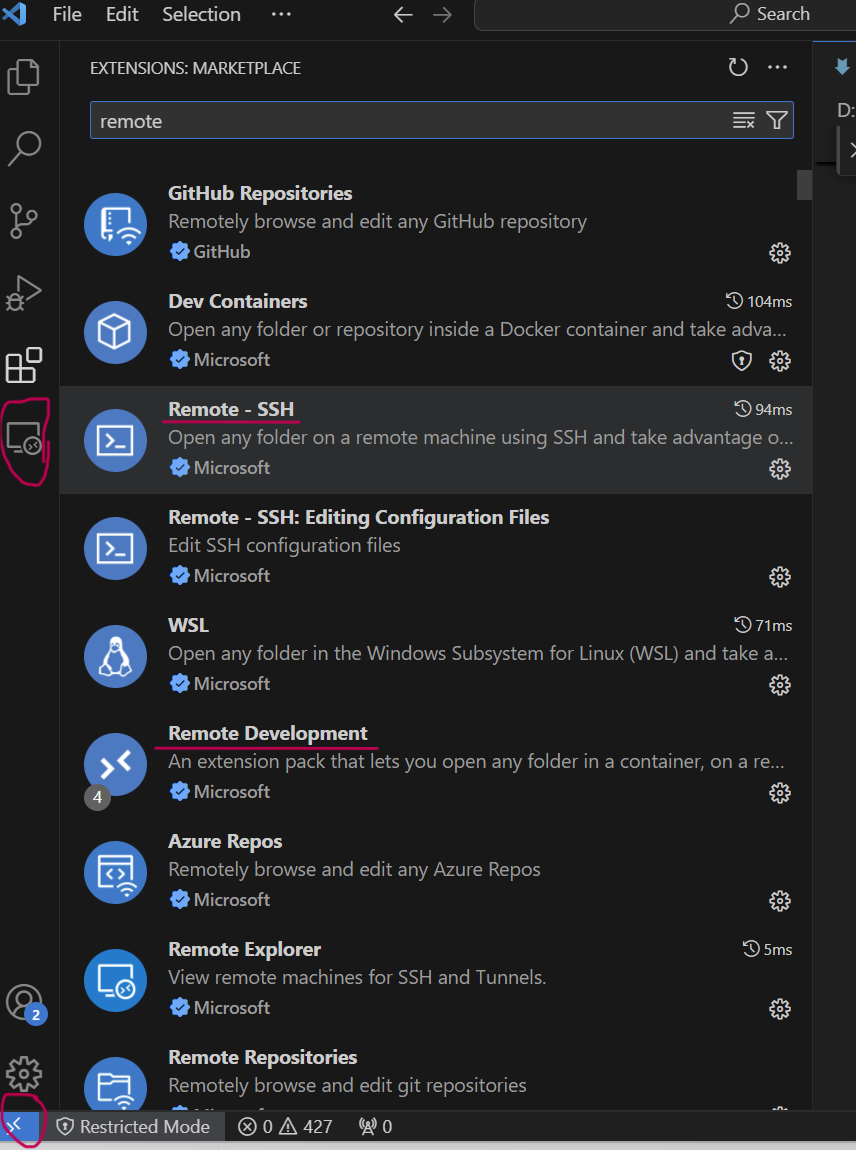Click forwarded ports indicator showing 0

pos(375,1127)
